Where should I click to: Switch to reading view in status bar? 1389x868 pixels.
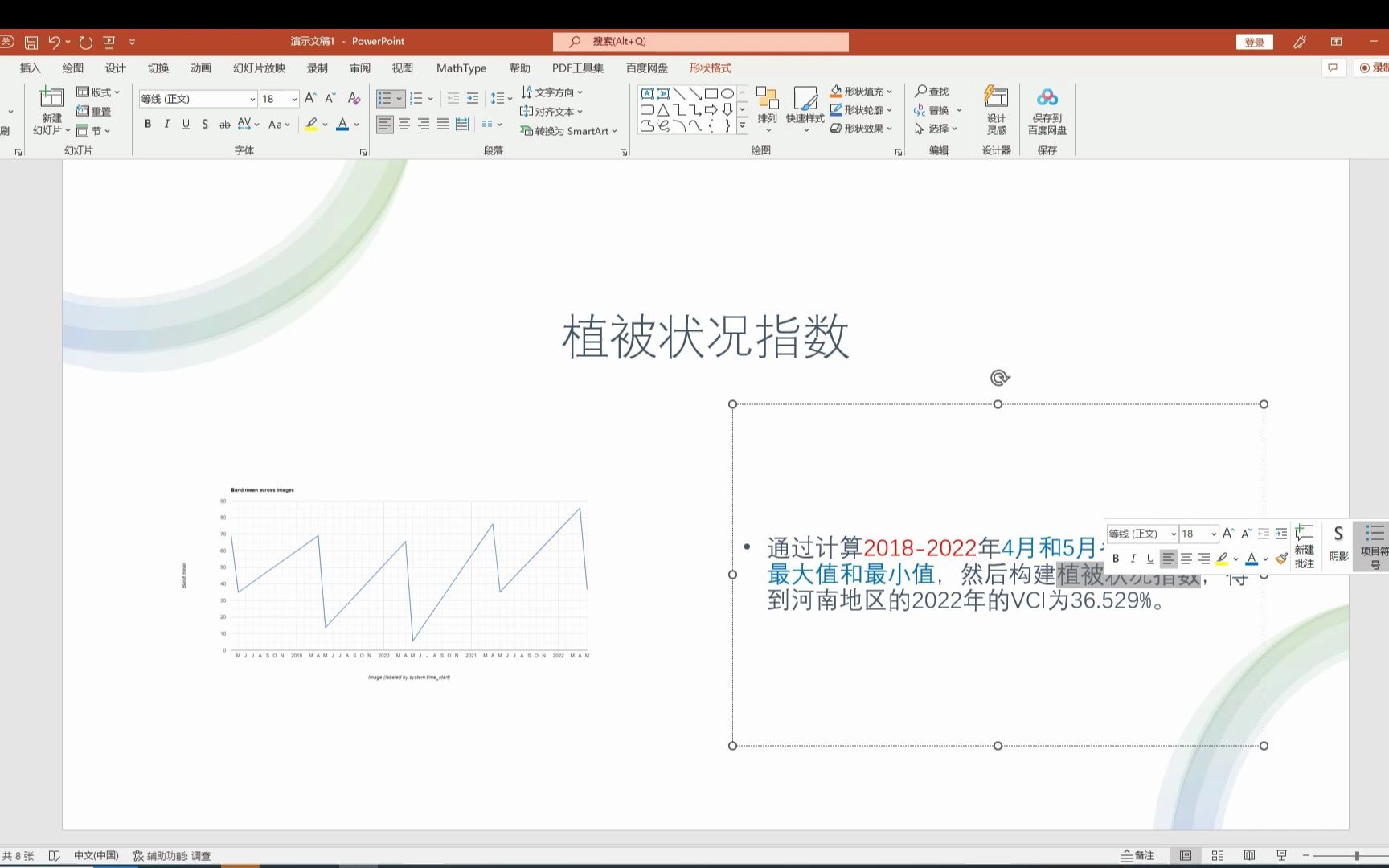point(1249,856)
